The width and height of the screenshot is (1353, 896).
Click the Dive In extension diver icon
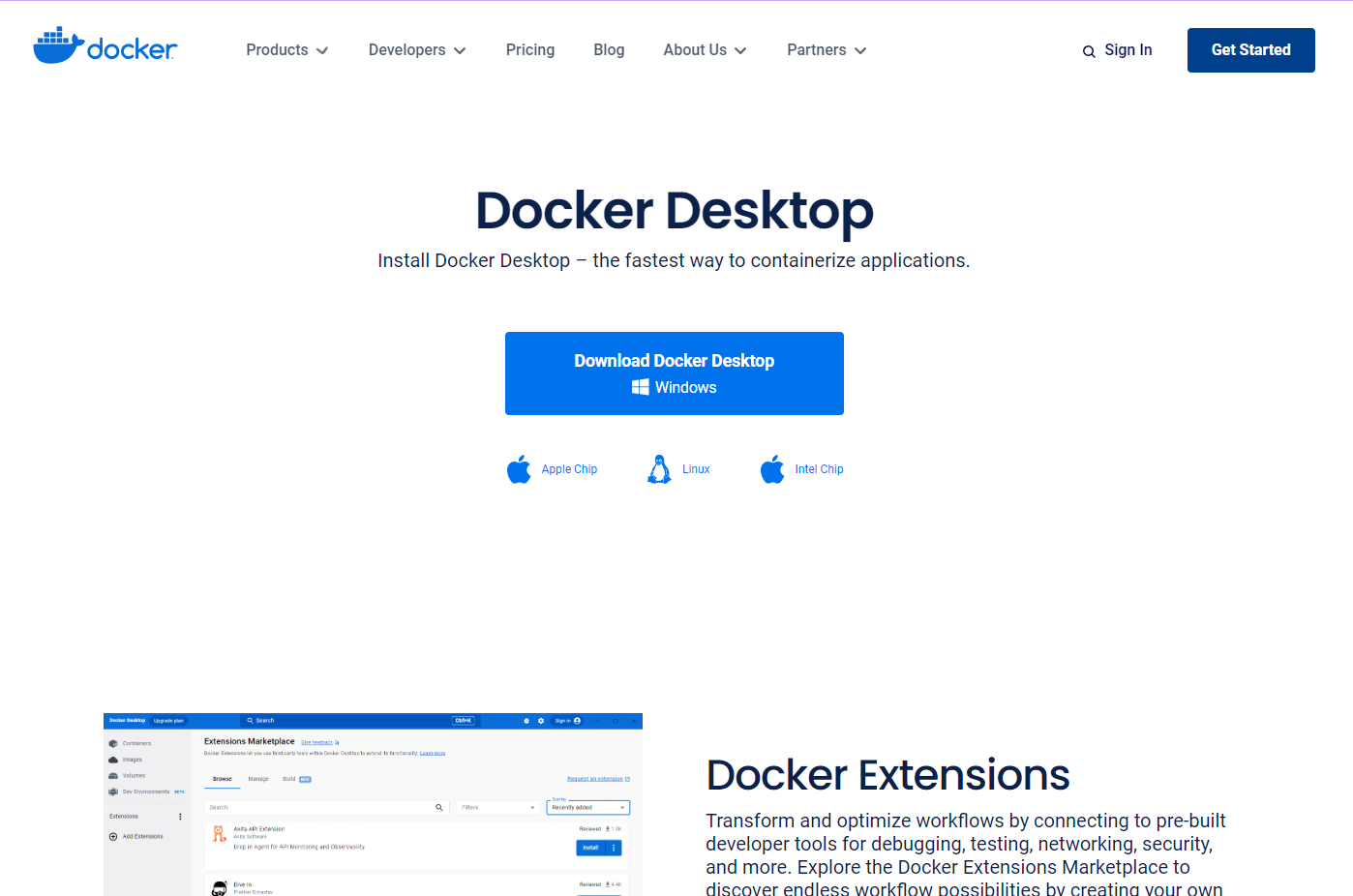[220, 888]
